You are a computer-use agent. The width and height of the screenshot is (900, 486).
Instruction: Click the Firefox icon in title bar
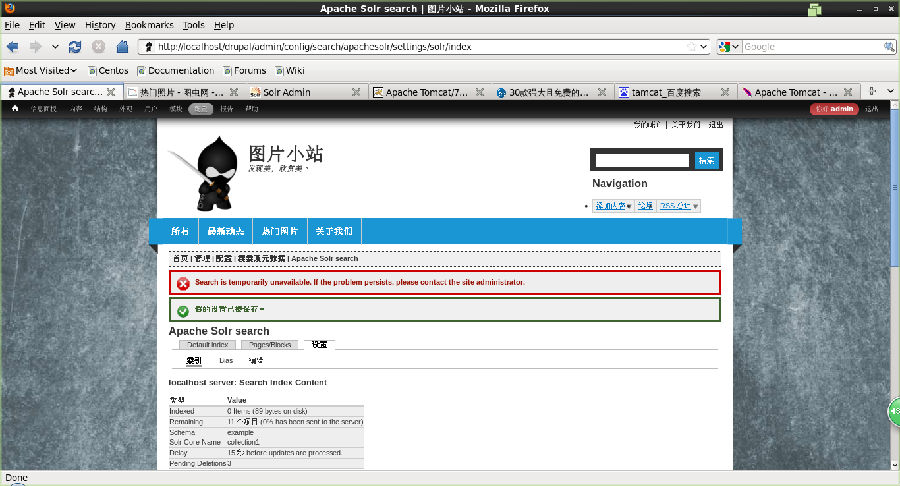pos(9,8)
